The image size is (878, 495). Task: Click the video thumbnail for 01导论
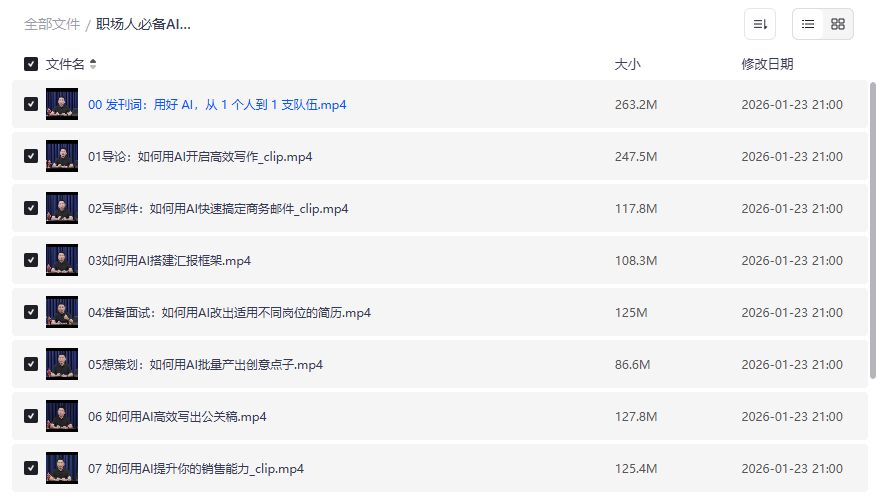pos(62,156)
